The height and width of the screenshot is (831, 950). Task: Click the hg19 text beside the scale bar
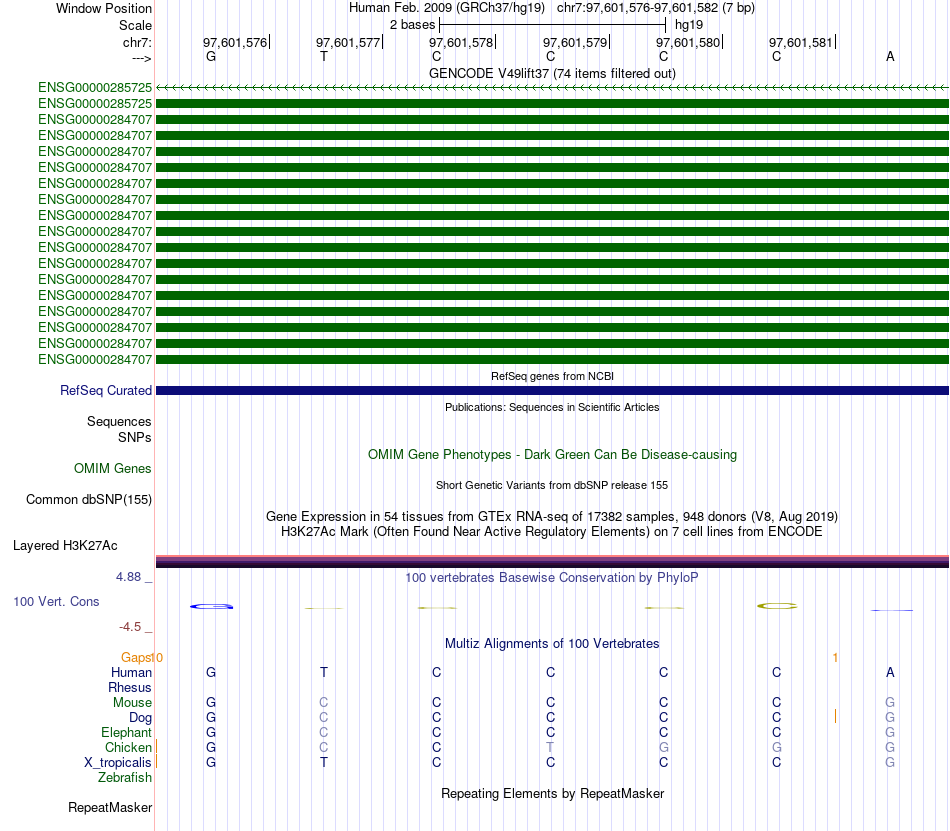point(689,25)
